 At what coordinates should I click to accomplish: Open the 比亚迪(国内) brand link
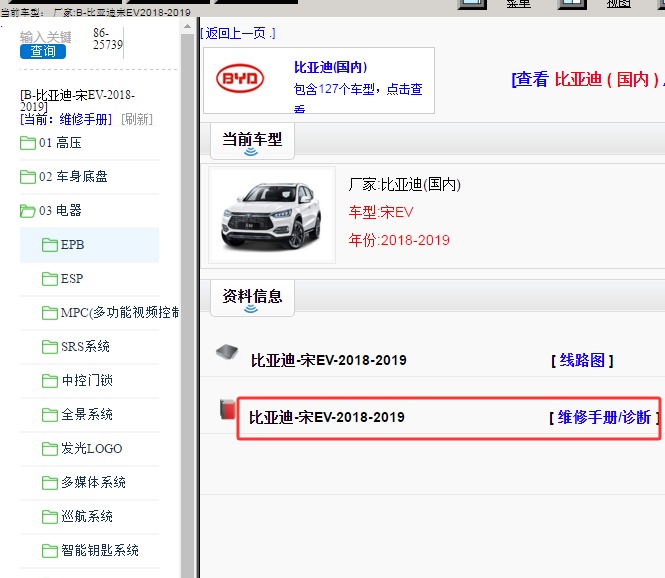click(x=330, y=67)
